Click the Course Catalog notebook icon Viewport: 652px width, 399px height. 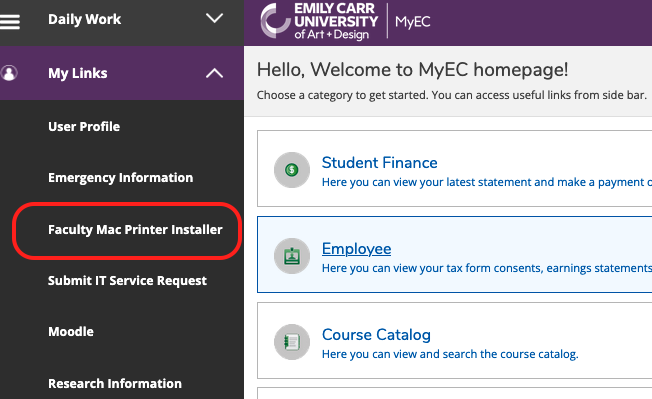click(x=292, y=342)
